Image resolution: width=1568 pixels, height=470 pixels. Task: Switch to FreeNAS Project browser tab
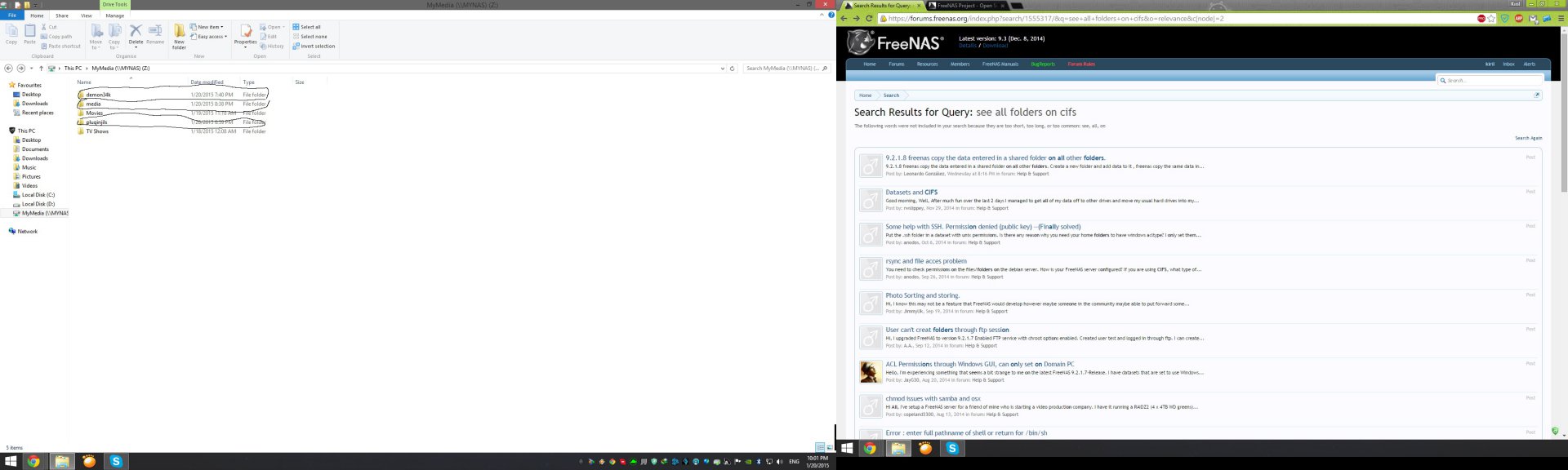pos(963,6)
